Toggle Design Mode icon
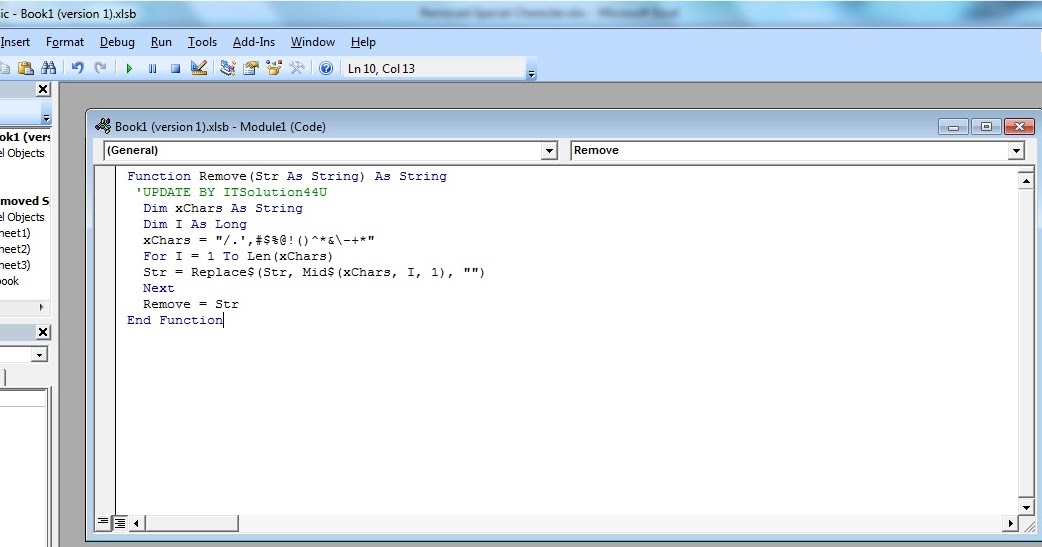 pyautogui.click(x=199, y=68)
